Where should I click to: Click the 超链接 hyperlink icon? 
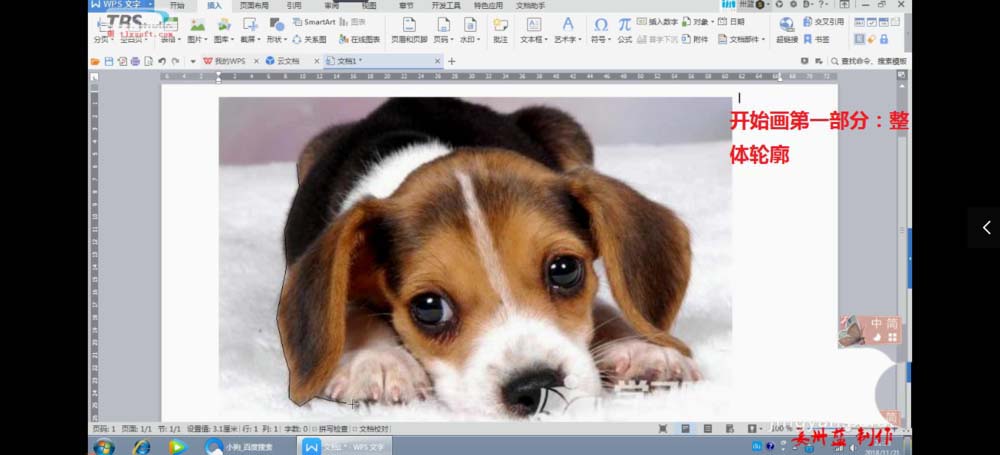[786, 25]
